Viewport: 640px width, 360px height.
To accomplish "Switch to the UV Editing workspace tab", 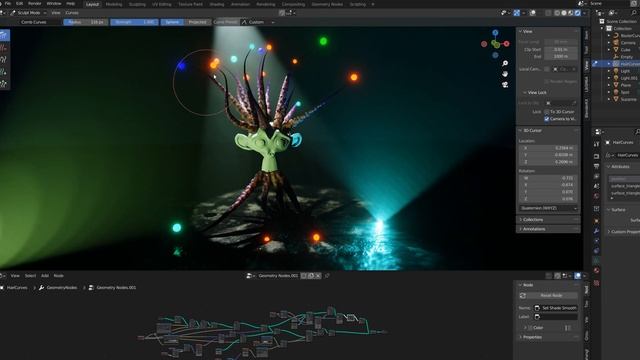I will tap(162, 4).
